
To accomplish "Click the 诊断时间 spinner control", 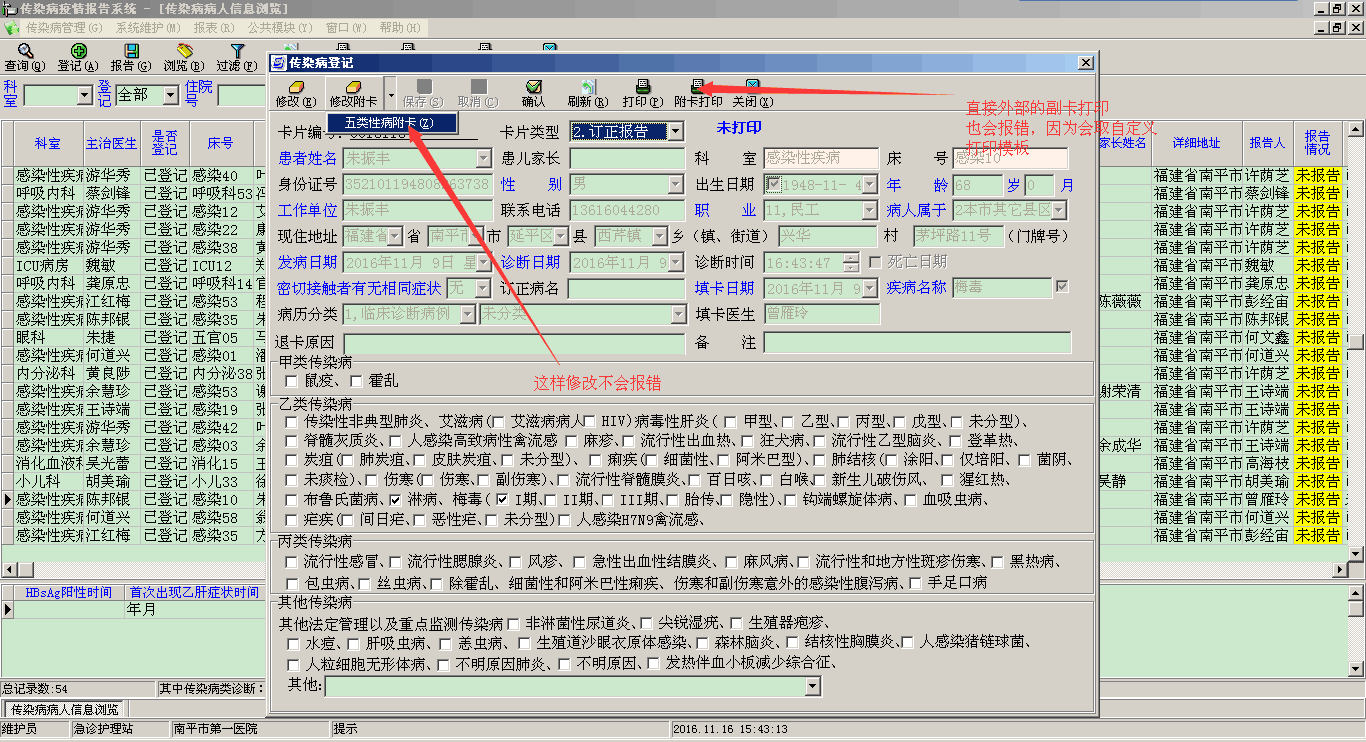I will pyautogui.click(x=851, y=262).
